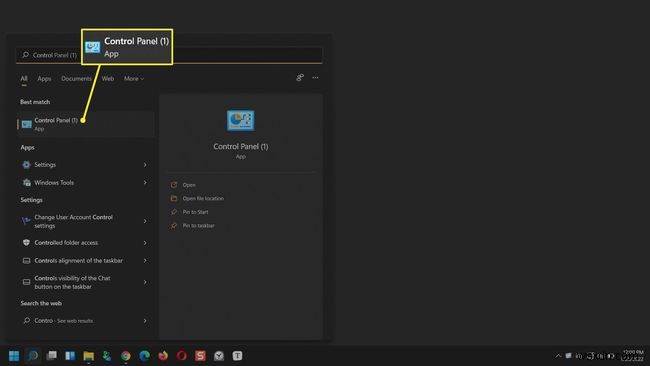Click the large Control Panel icon in preview pane

(x=240, y=121)
